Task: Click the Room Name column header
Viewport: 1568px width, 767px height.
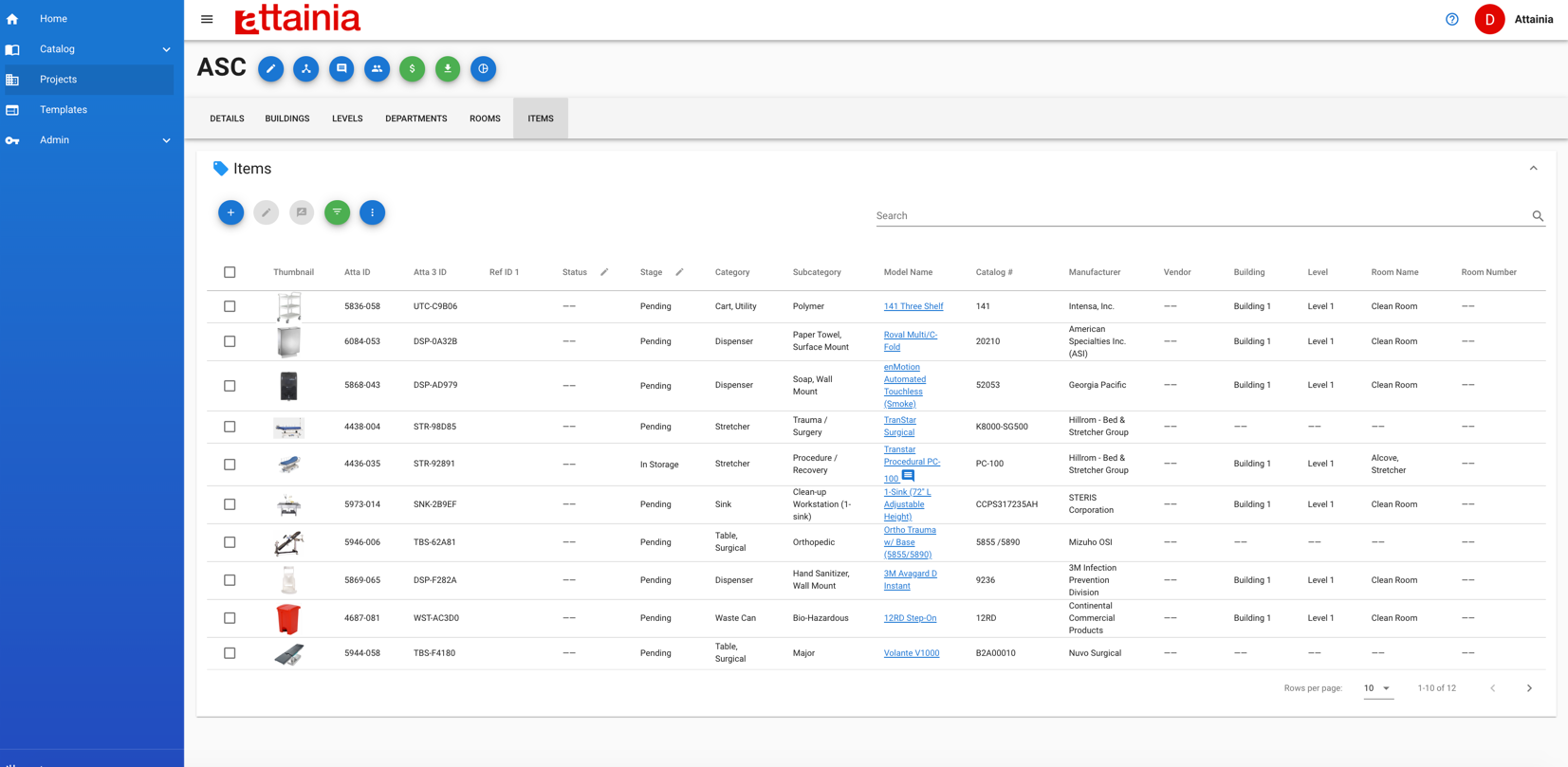Action: click(x=1394, y=272)
